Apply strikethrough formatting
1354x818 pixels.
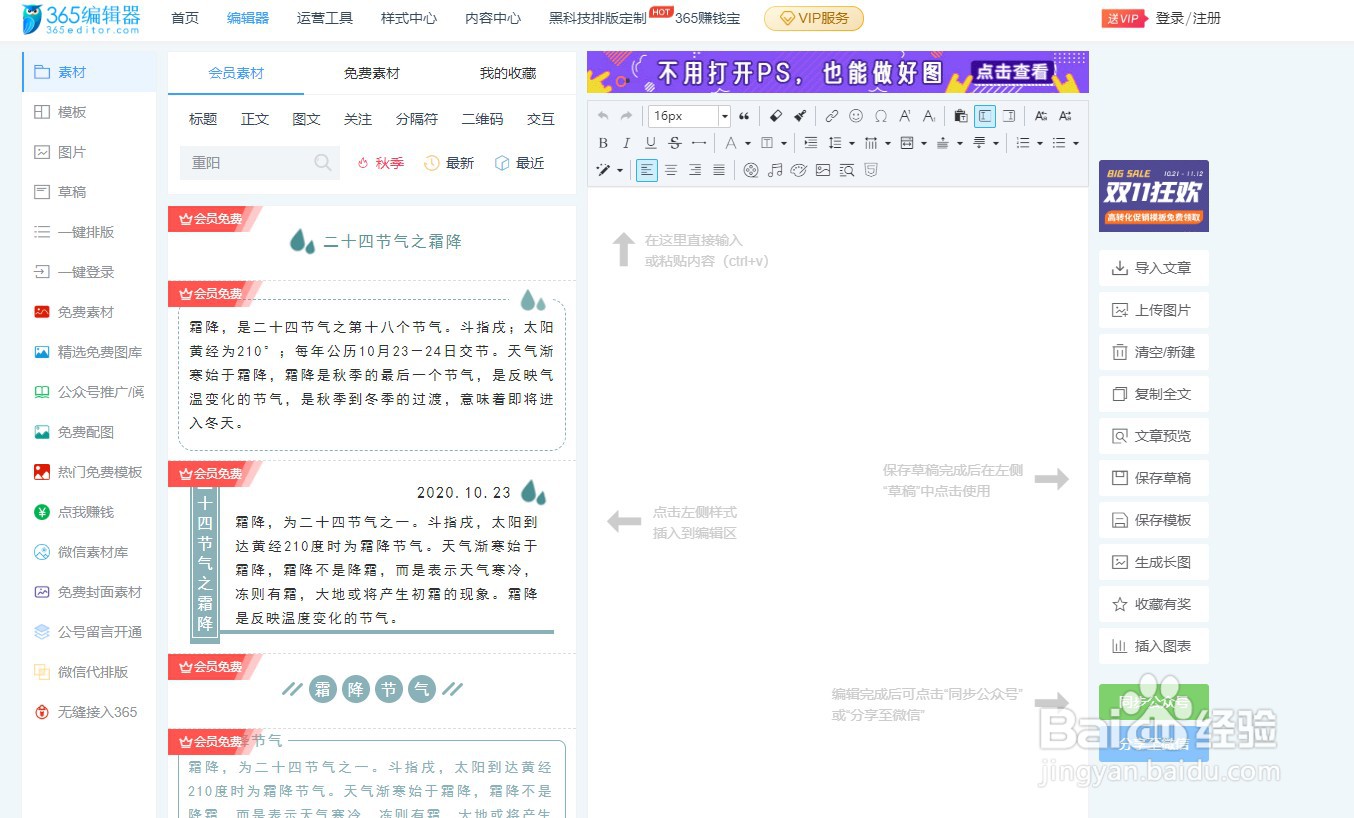[x=675, y=143]
